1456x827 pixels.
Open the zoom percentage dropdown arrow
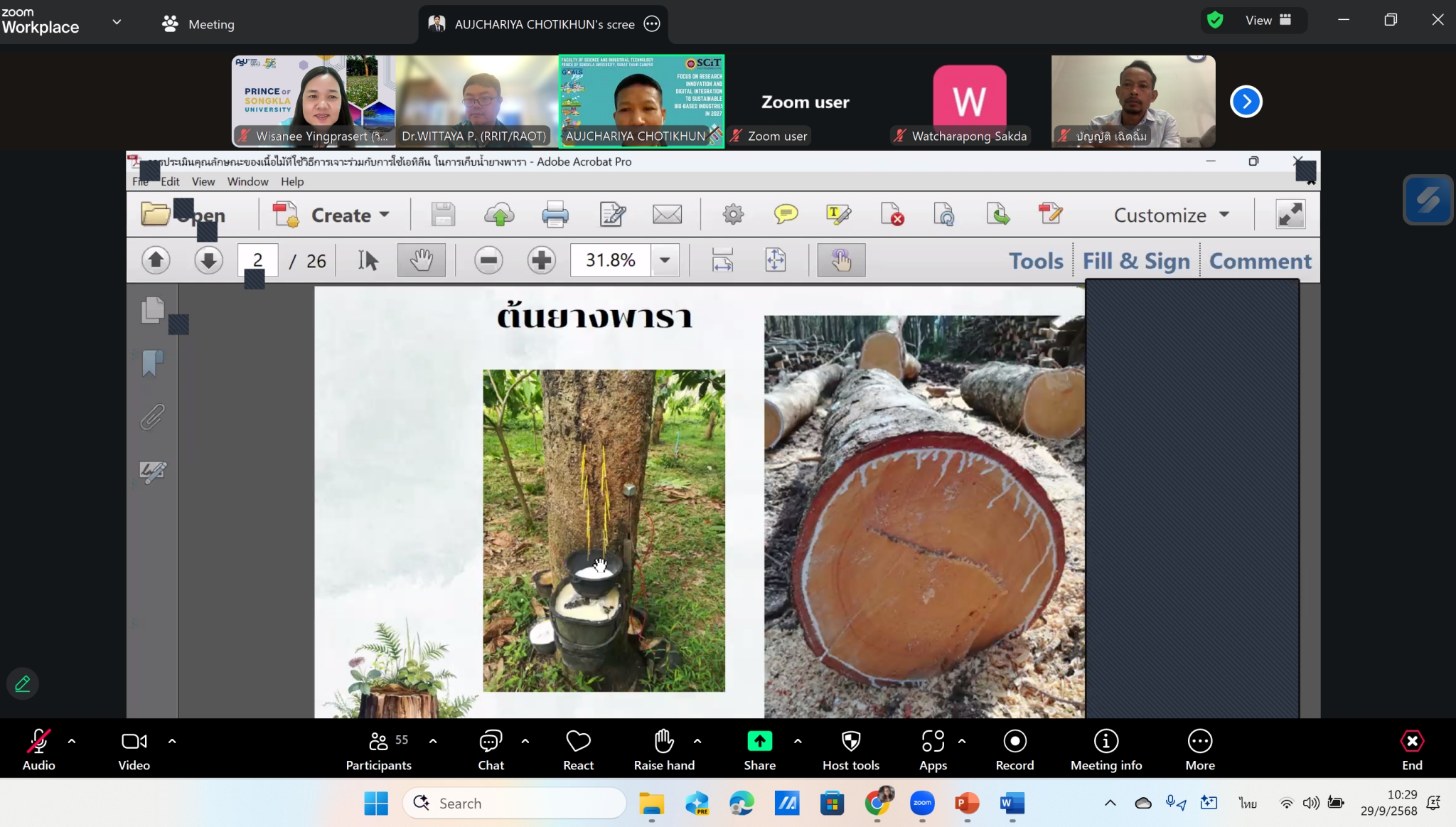tap(665, 260)
